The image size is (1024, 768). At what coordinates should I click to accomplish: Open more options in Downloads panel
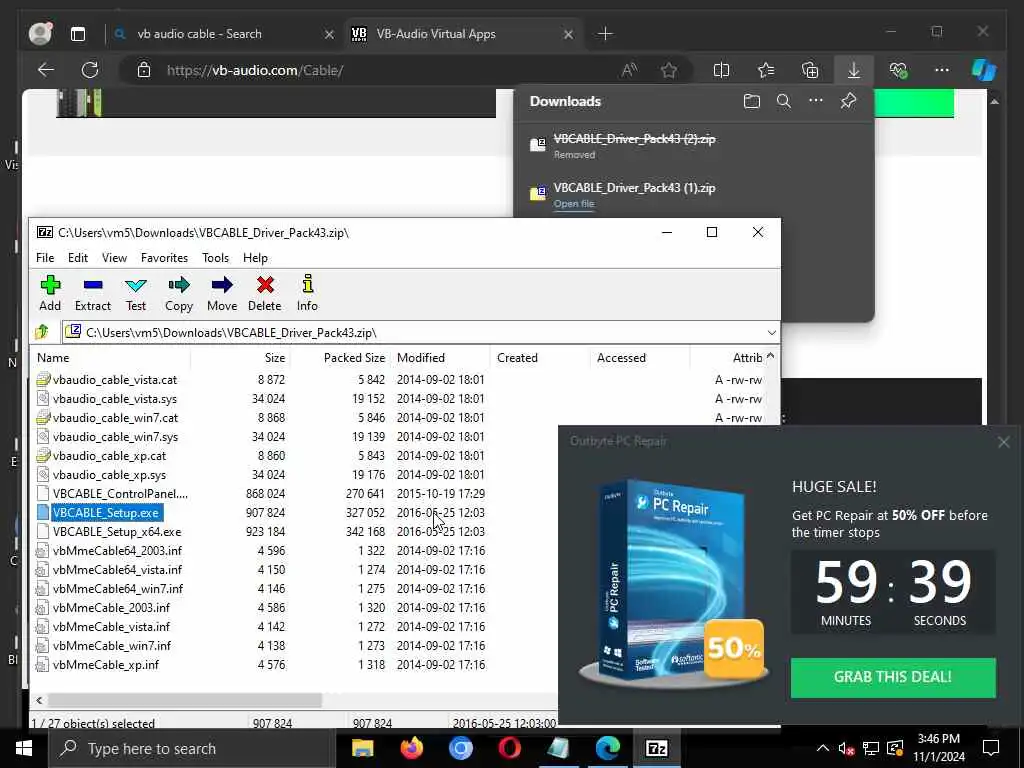(x=816, y=101)
